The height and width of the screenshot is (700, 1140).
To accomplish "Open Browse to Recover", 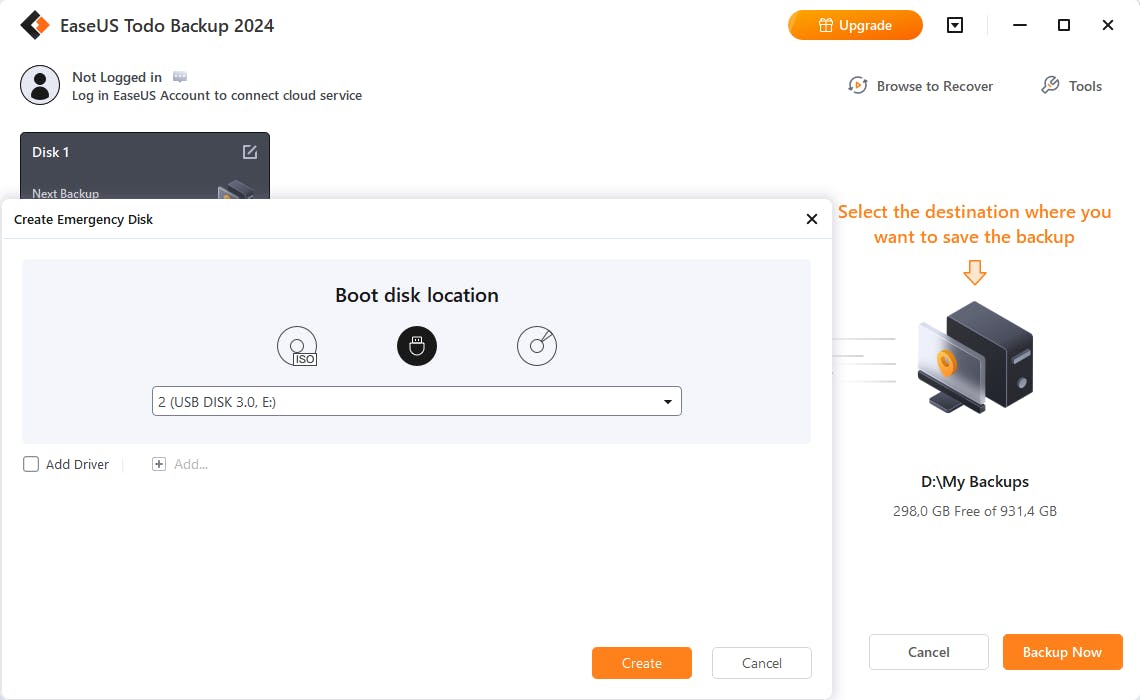I will click(920, 86).
